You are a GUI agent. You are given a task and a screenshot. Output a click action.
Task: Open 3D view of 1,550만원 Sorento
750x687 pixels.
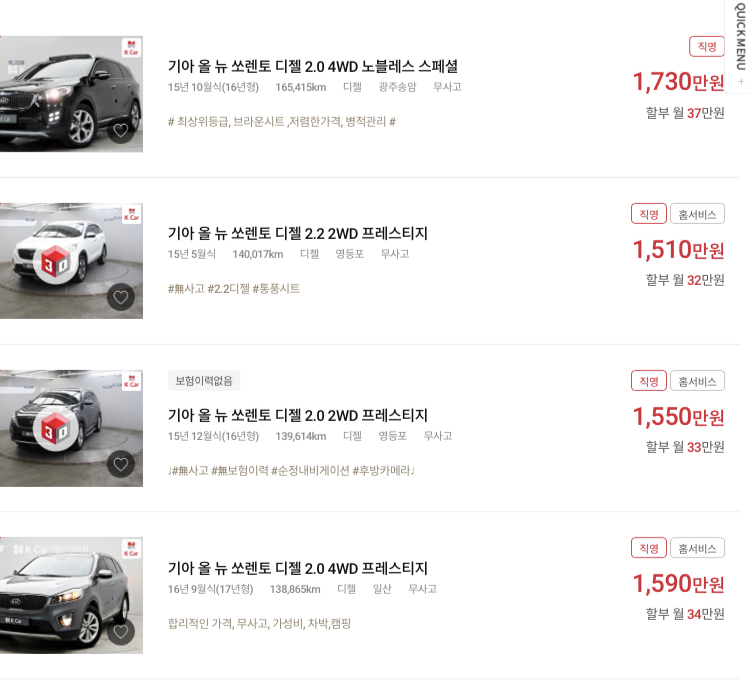pyautogui.click(x=56, y=429)
